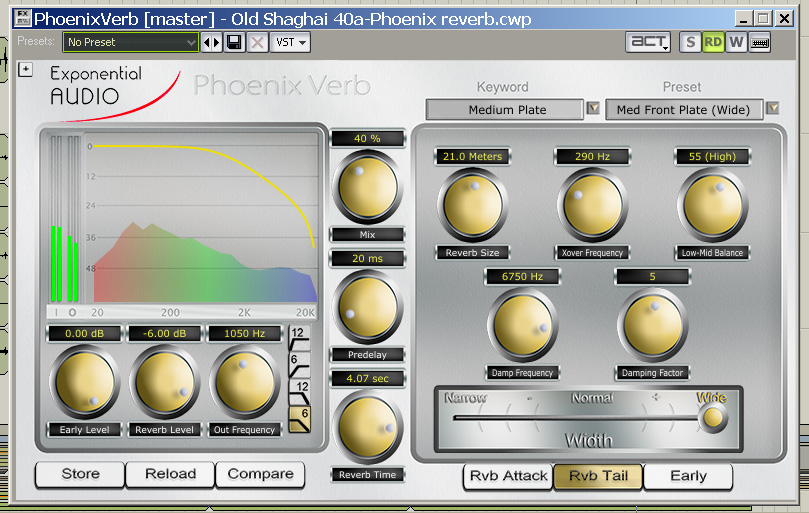The width and height of the screenshot is (809, 513).
Task: Select the 12 dB low-pass filter icon
Action: pos(299,391)
